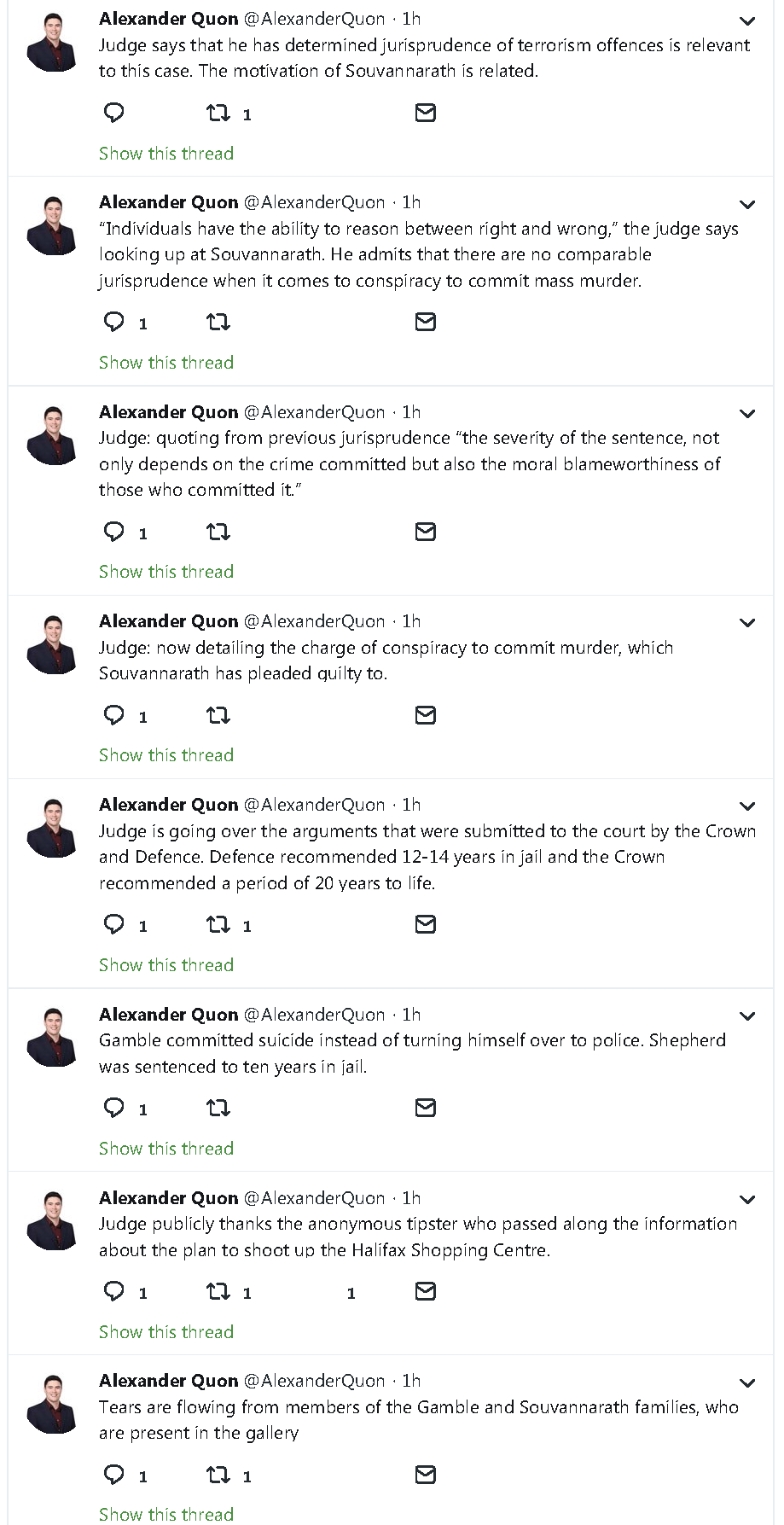Retweet the tweet about tears in the gallery
784x1525 pixels.
[x=218, y=1475]
